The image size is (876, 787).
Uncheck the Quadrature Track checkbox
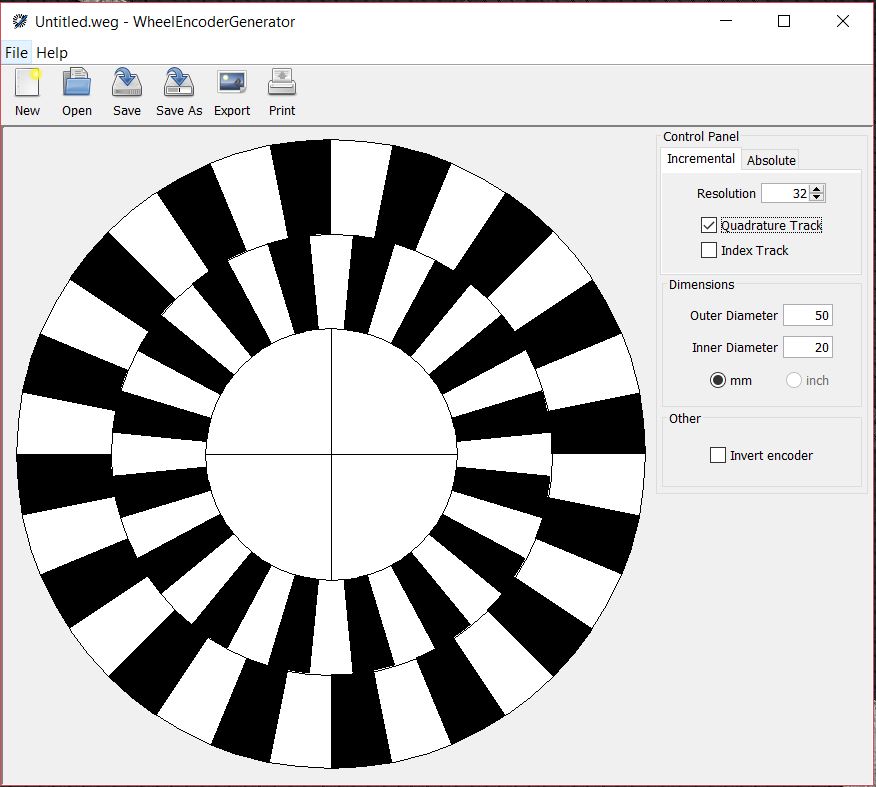point(708,225)
